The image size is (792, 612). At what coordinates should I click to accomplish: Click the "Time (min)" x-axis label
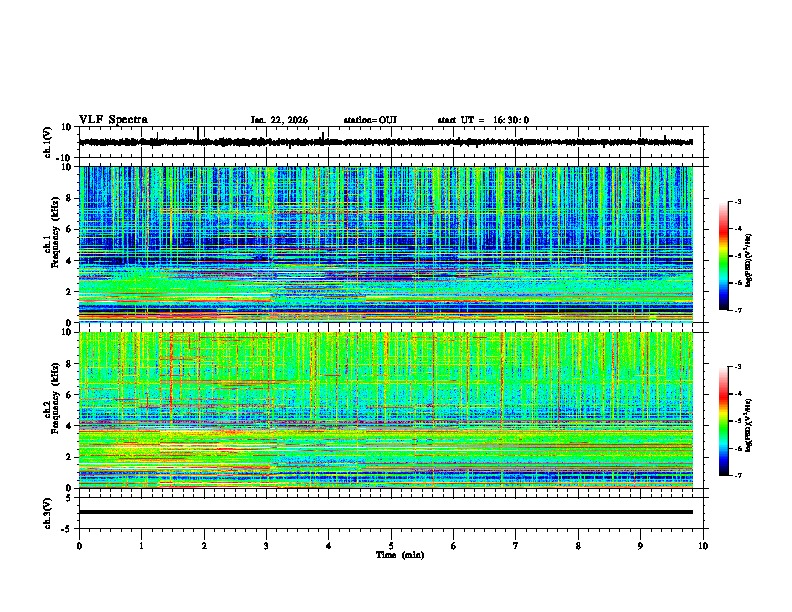[400, 555]
